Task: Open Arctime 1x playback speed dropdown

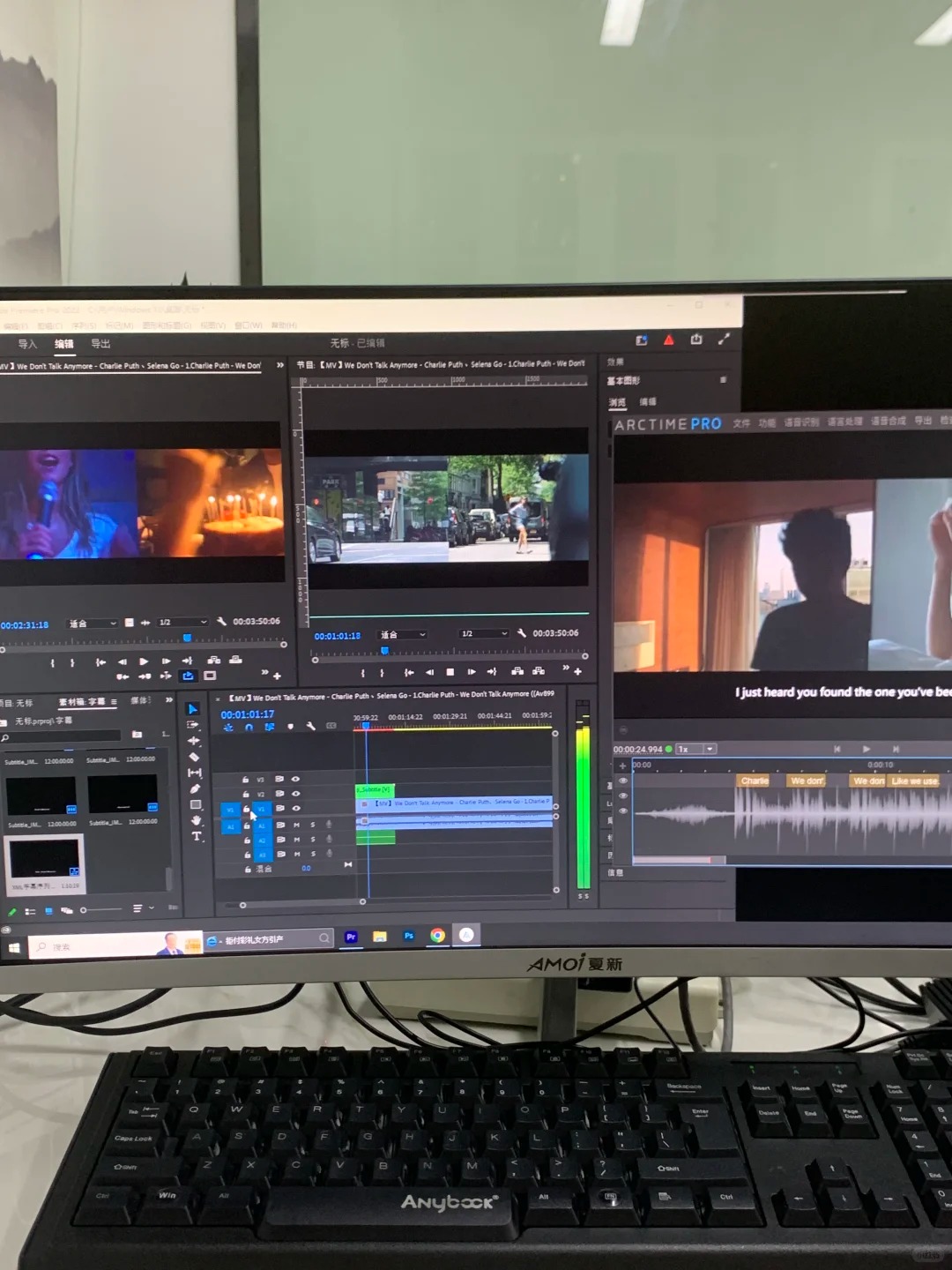Action: (696, 749)
